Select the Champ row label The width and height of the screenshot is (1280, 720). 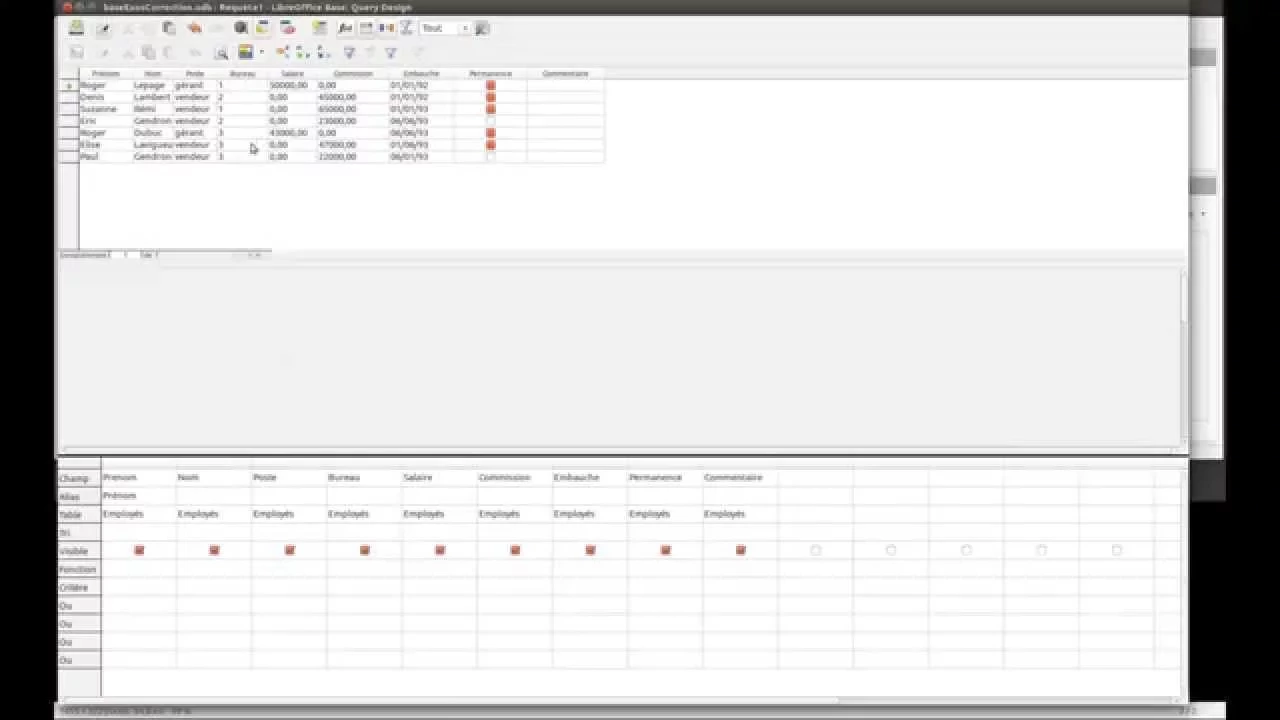79,478
